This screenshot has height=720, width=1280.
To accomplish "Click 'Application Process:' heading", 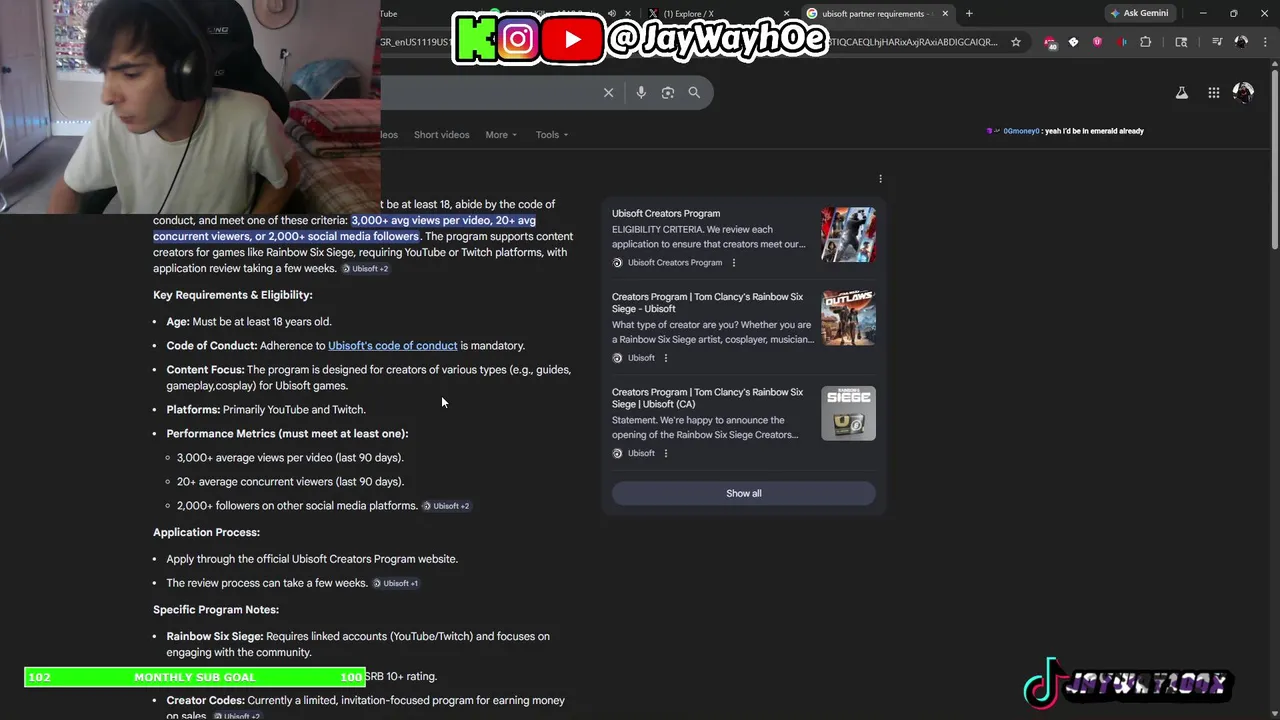I will [206, 533].
